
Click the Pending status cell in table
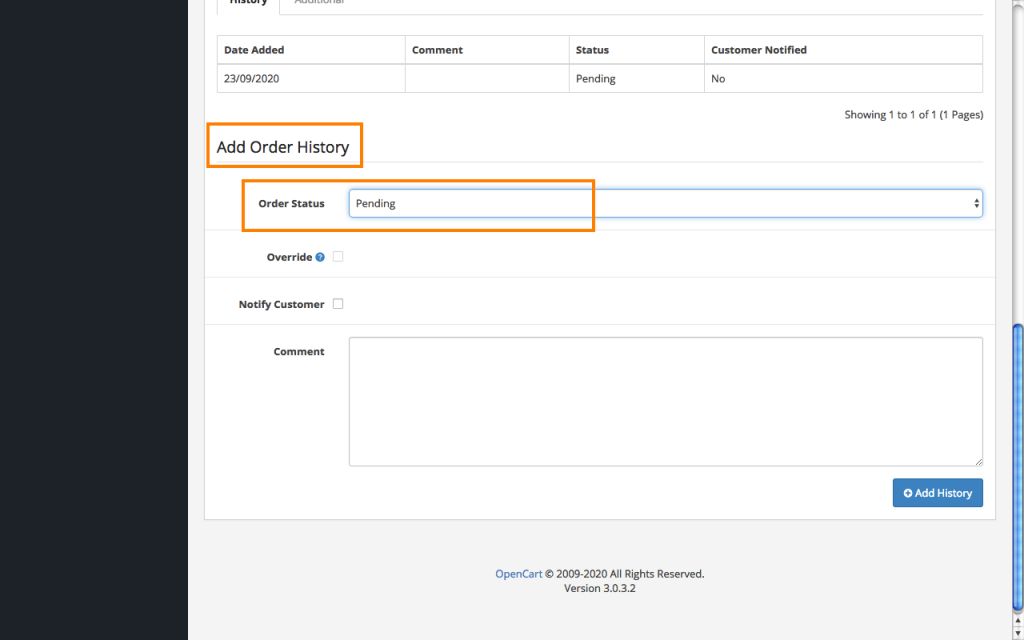coord(595,79)
